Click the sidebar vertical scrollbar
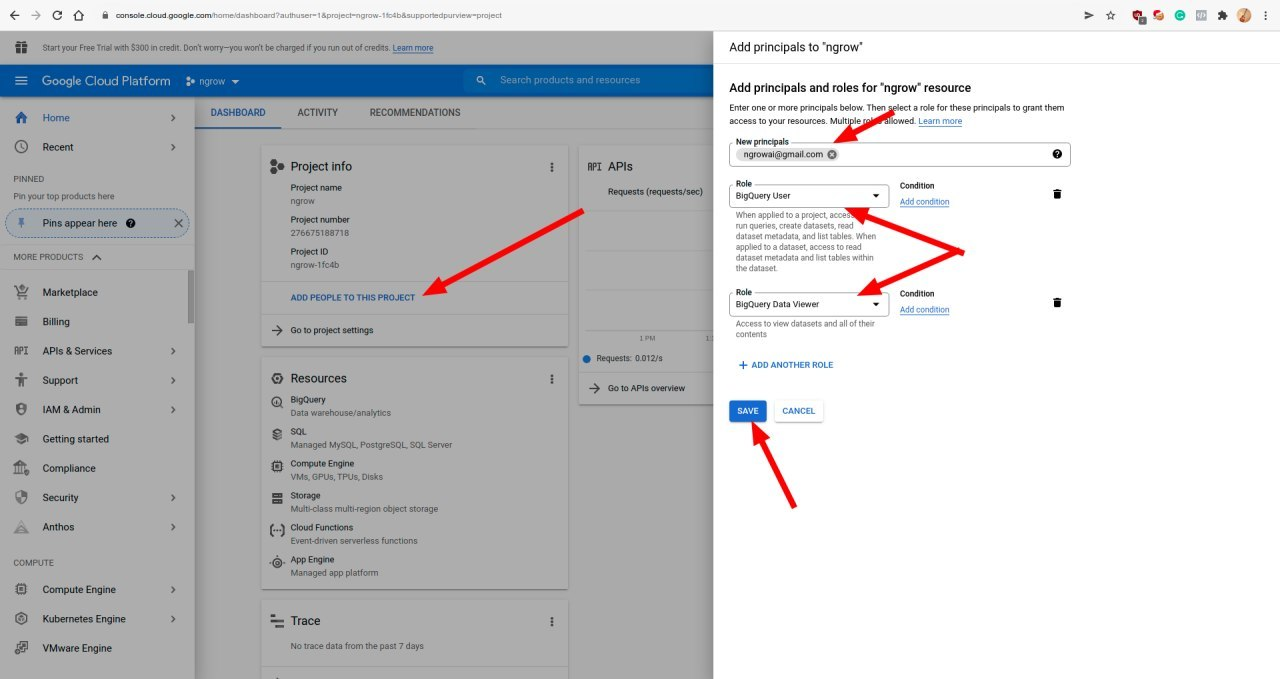Viewport: 1280px width, 679px height. (x=191, y=296)
